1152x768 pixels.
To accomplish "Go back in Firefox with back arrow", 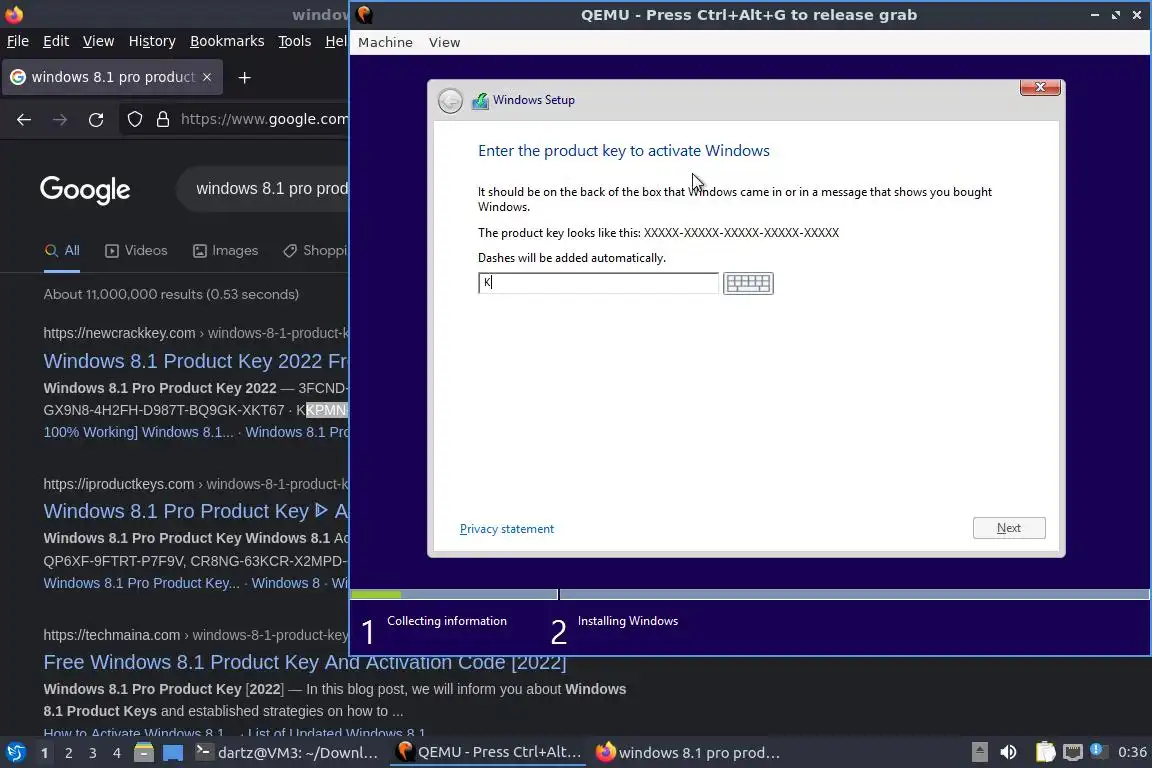I will coord(24,119).
